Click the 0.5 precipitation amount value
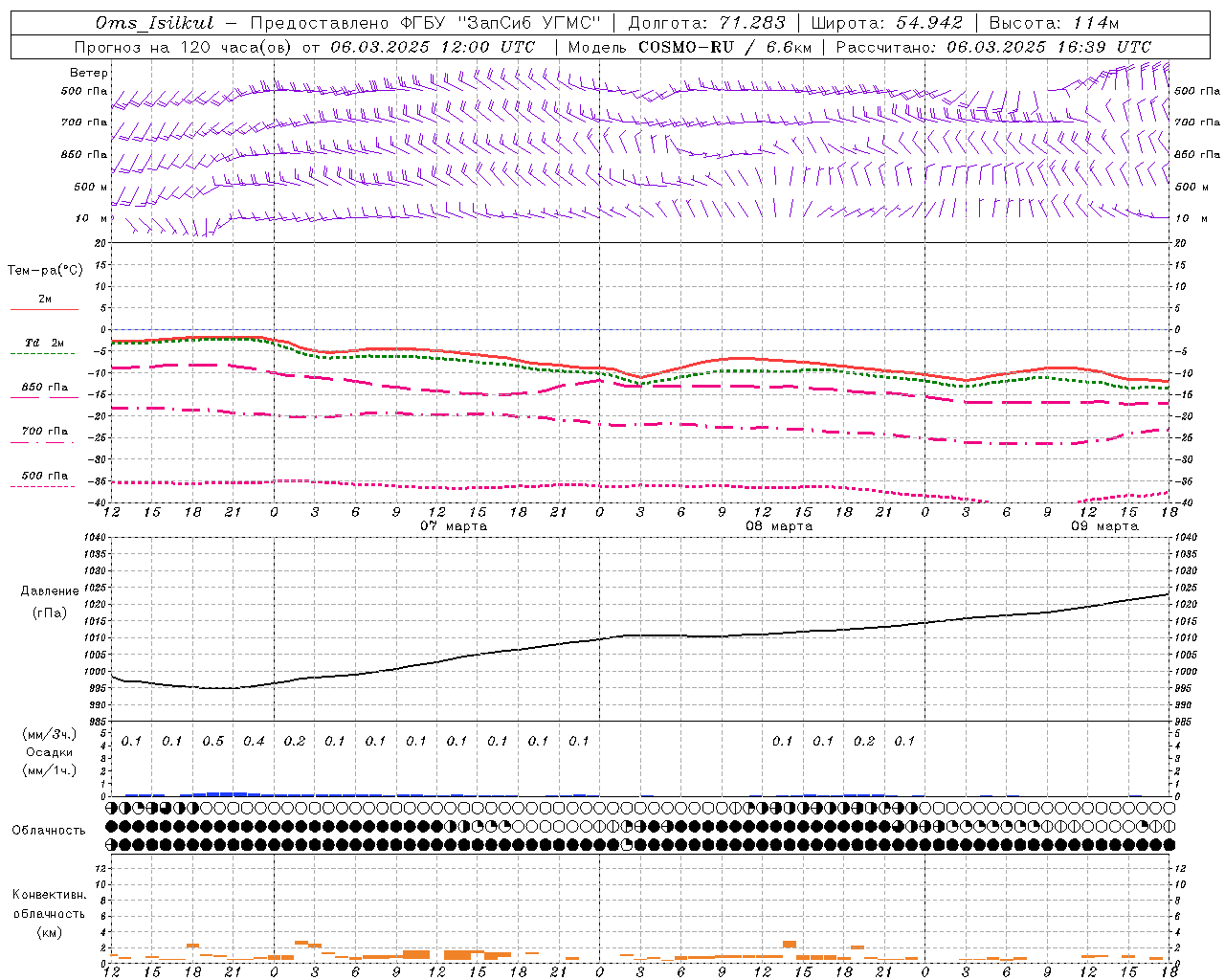Screen dimensions: 1225x980 tap(212, 742)
